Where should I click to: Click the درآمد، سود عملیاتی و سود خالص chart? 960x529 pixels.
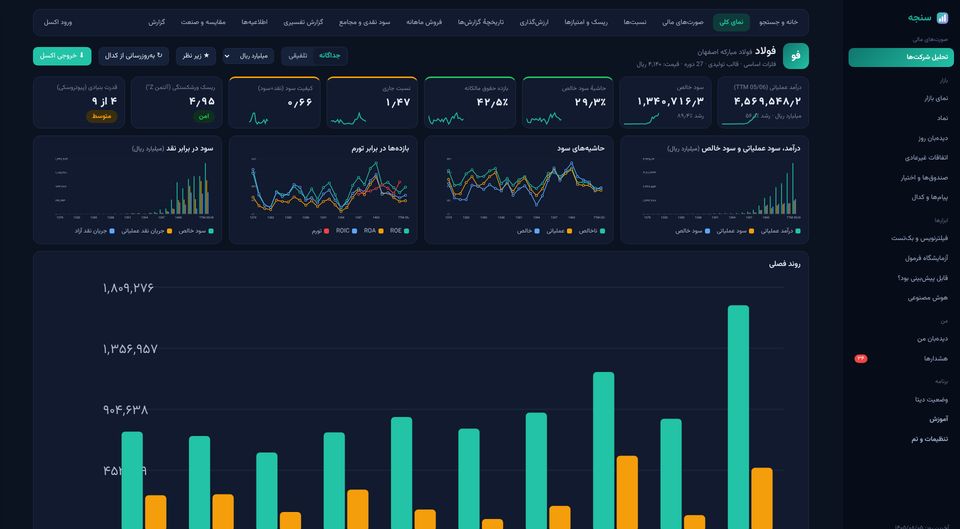714,190
